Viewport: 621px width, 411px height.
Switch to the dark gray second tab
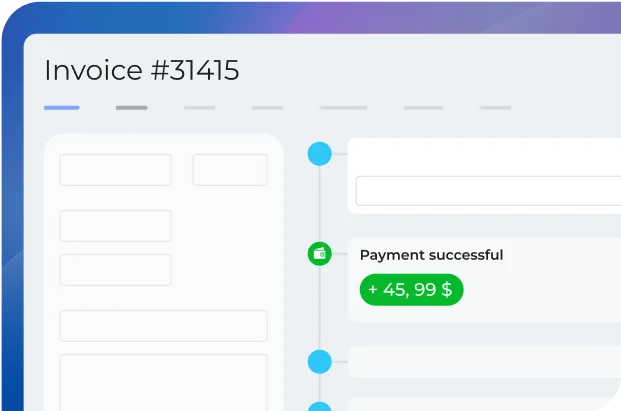click(131, 107)
